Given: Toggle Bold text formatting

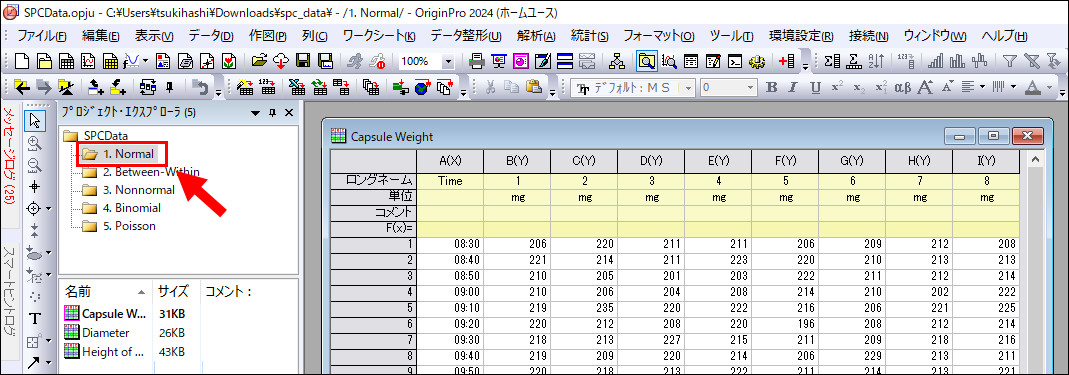Looking at the screenshot, I should [x=771, y=87].
